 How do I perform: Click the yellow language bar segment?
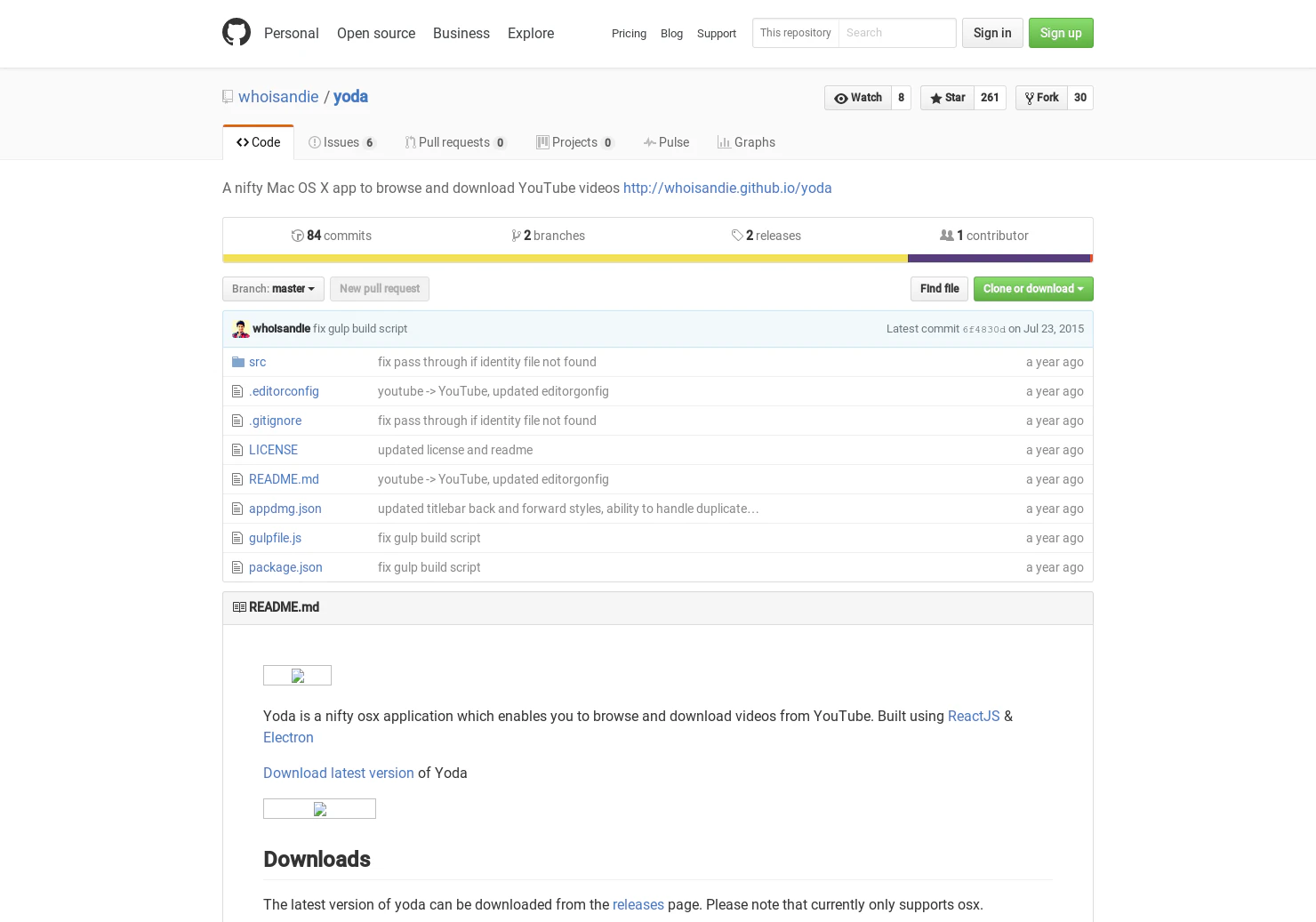point(565,259)
